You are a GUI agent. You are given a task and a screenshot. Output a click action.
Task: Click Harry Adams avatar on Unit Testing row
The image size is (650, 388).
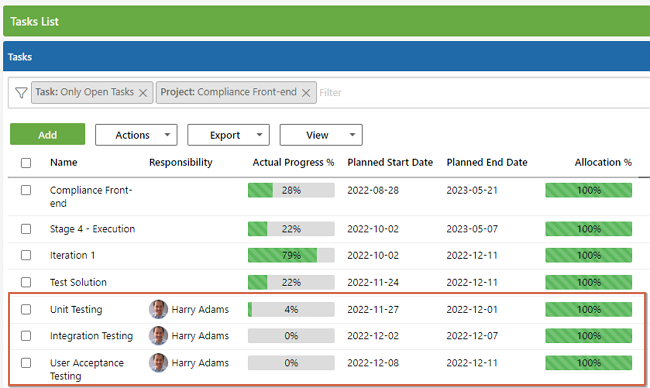tap(158, 309)
